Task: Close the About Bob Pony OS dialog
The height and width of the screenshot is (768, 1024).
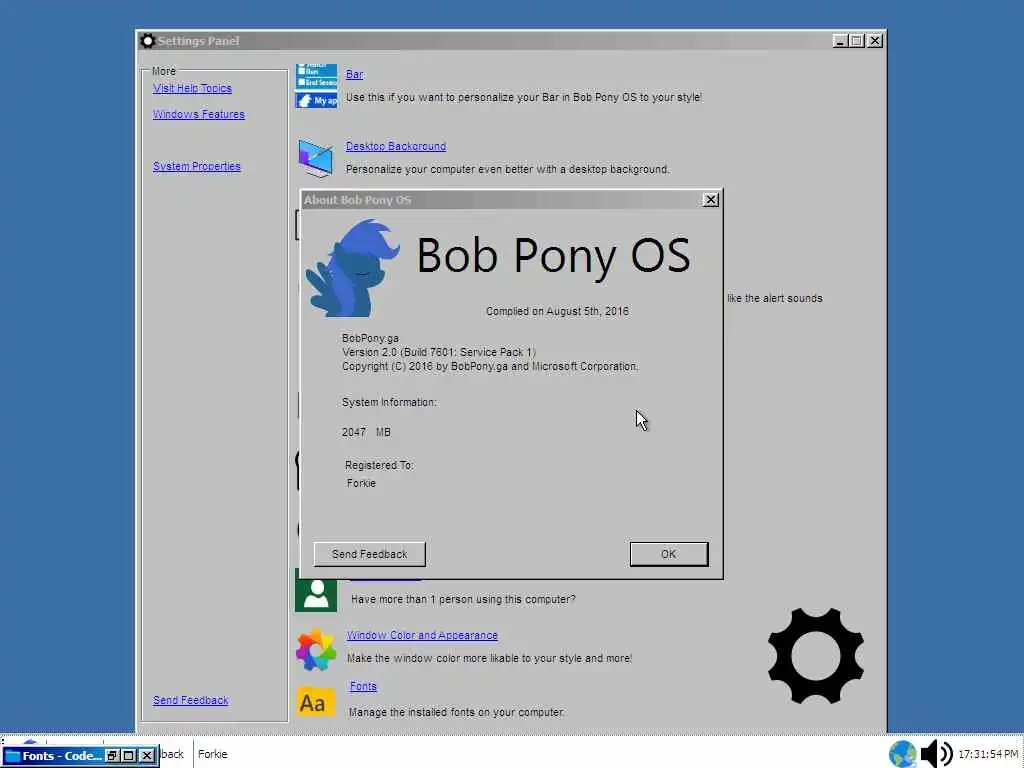Action: [x=711, y=200]
